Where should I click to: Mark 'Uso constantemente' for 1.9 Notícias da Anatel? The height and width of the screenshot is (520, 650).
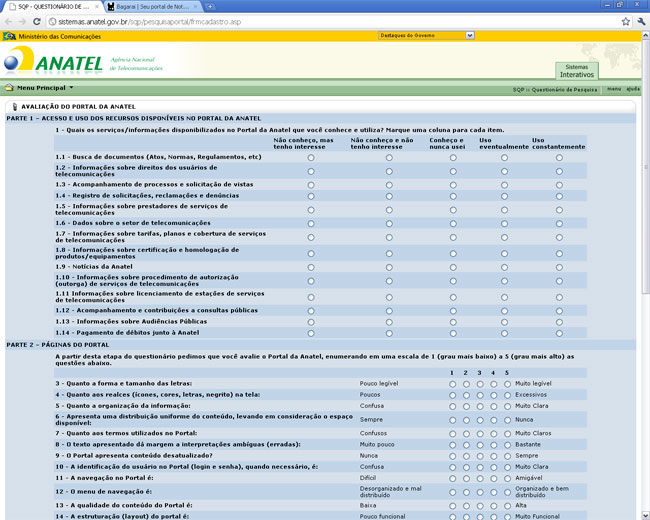click(559, 267)
